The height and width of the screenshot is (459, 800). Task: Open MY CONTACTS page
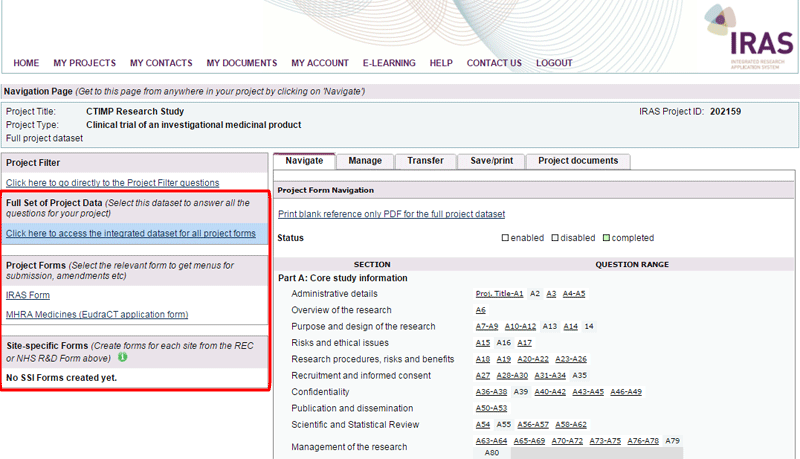[161, 63]
